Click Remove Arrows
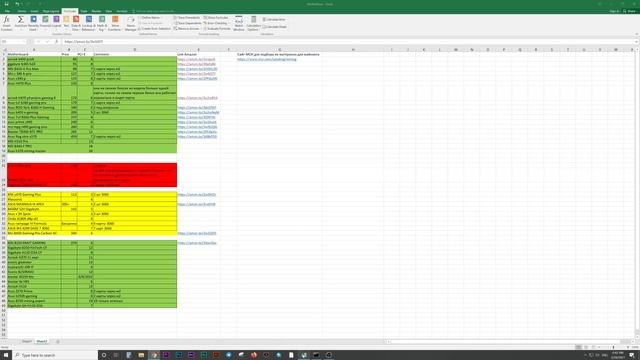This screenshot has width=640, height=360. click(x=187, y=29)
